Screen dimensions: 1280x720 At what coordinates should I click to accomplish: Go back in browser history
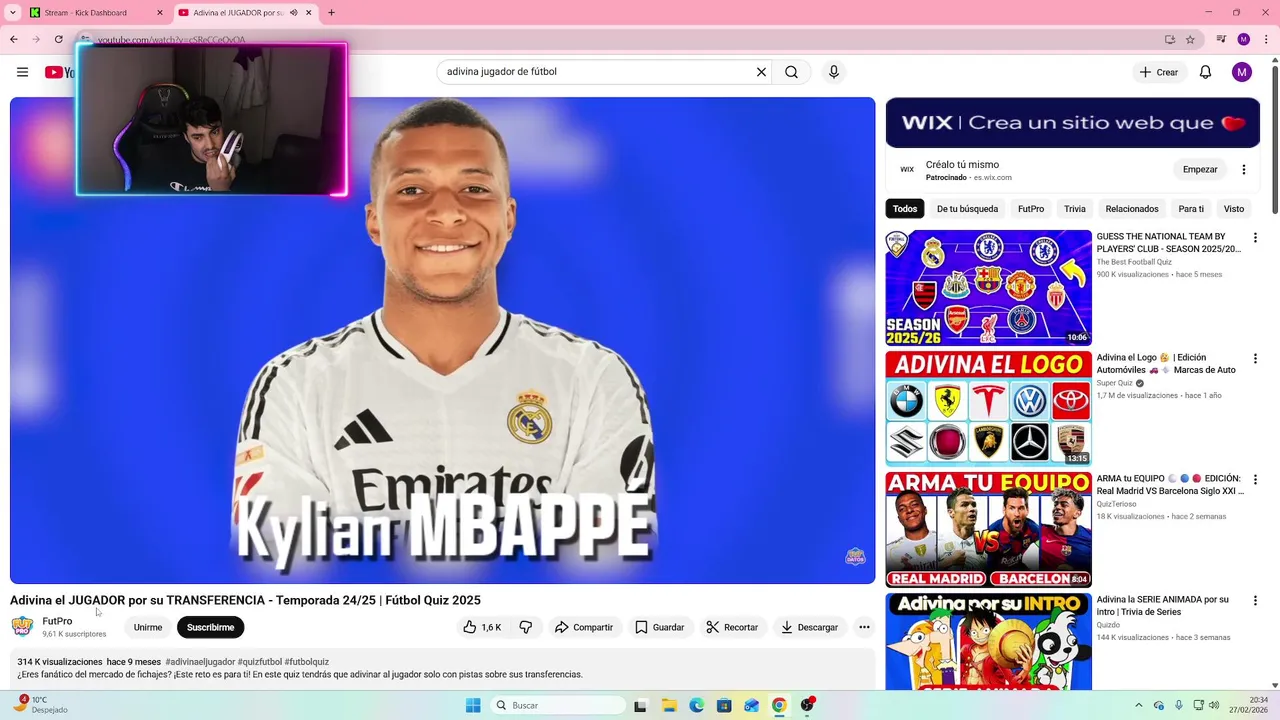(x=14, y=39)
